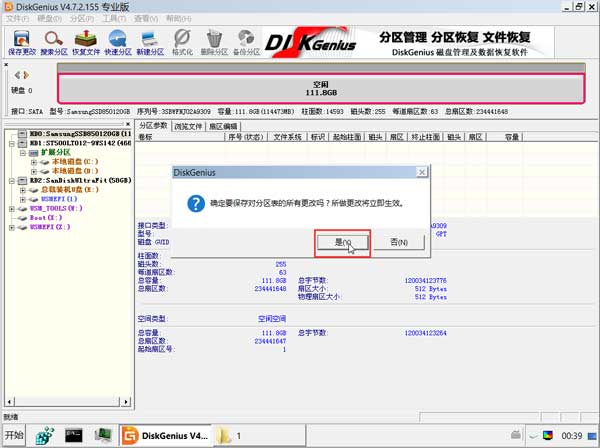
Task: Go to previous disk with left arrow
Action: pyautogui.click(x=17, y=75)
